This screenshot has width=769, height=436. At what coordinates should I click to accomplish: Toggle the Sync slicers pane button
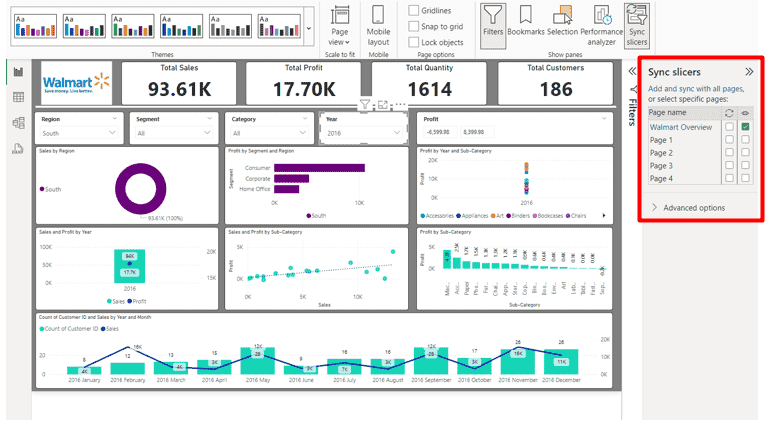click(637, 26)
